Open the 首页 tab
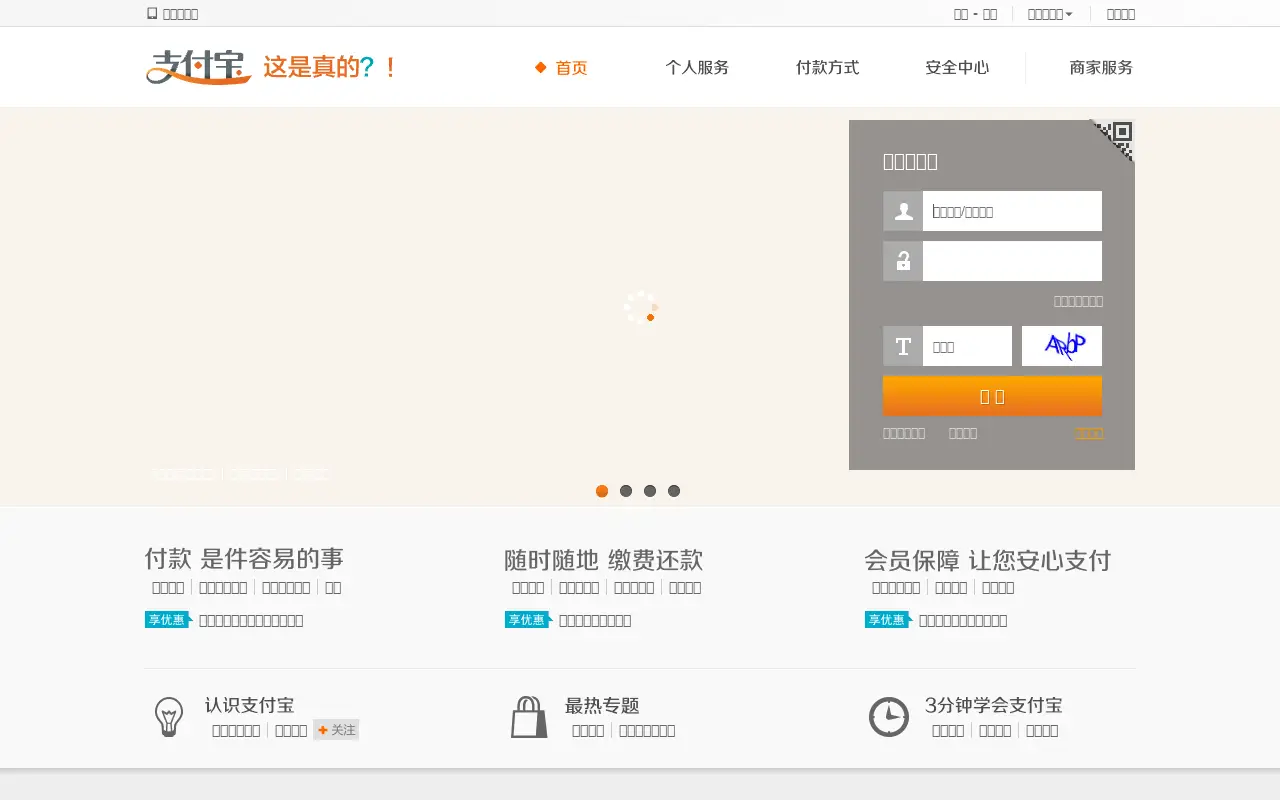 (x=572, y=68)
